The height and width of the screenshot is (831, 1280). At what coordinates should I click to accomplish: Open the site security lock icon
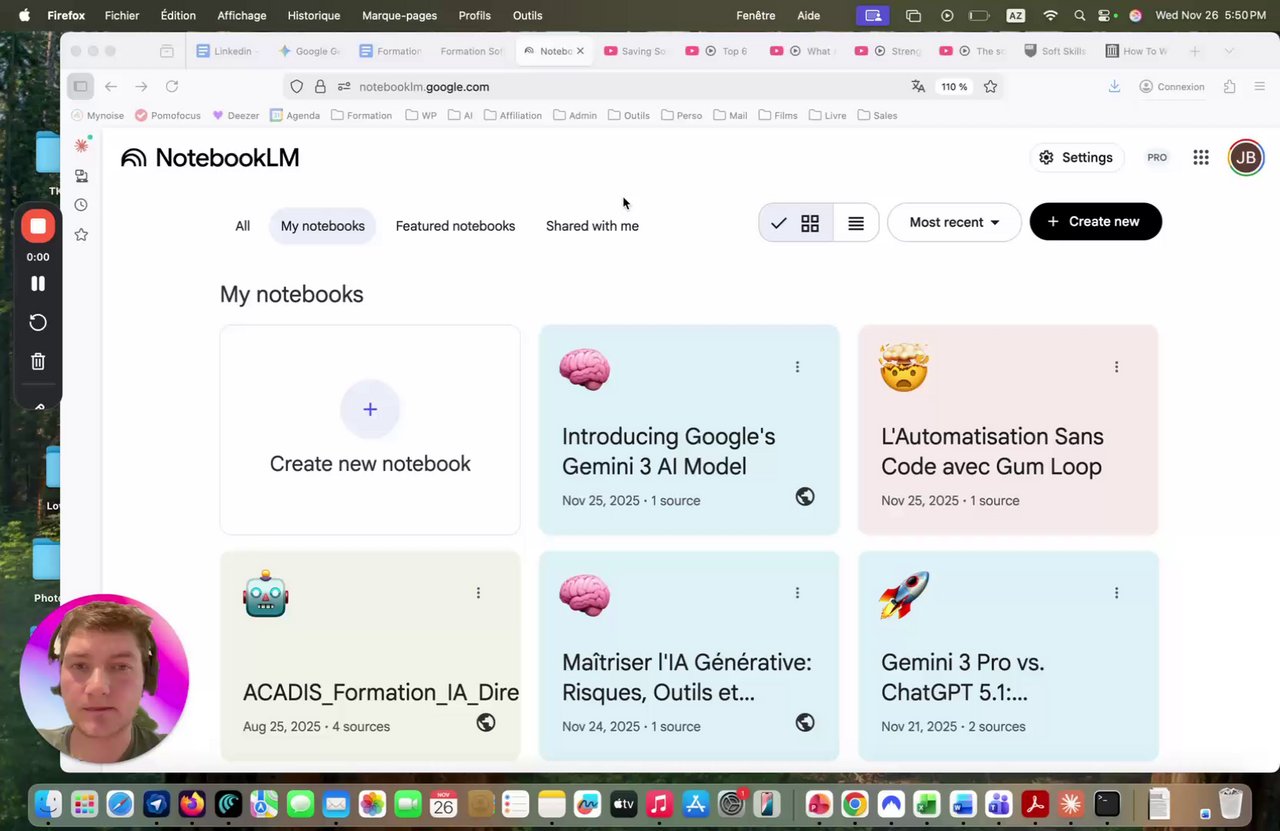[320, 87]
